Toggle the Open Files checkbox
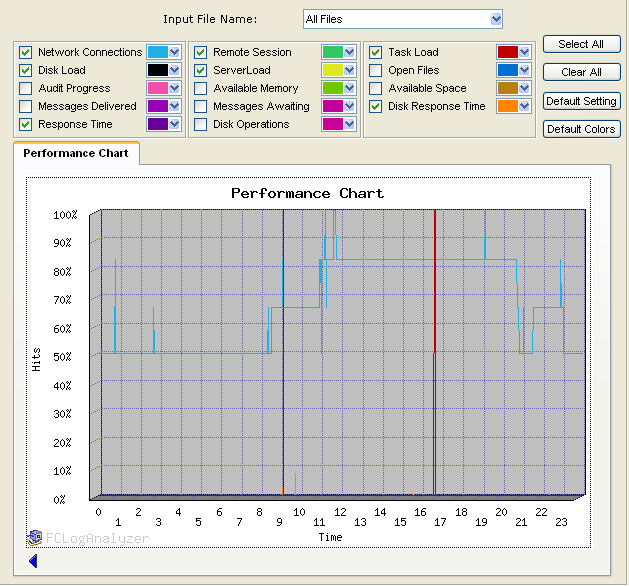Image resolution: width=629 pixels, height=586 pixels. click(x=376, y=70)
